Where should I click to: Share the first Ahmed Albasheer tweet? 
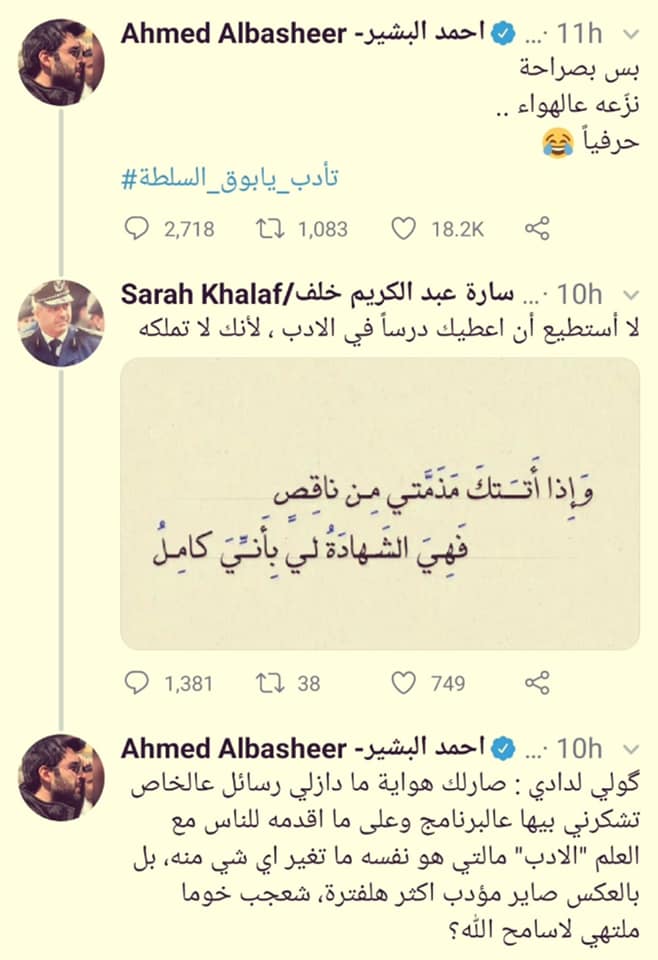pyautogui.click(x=537, y=229)
